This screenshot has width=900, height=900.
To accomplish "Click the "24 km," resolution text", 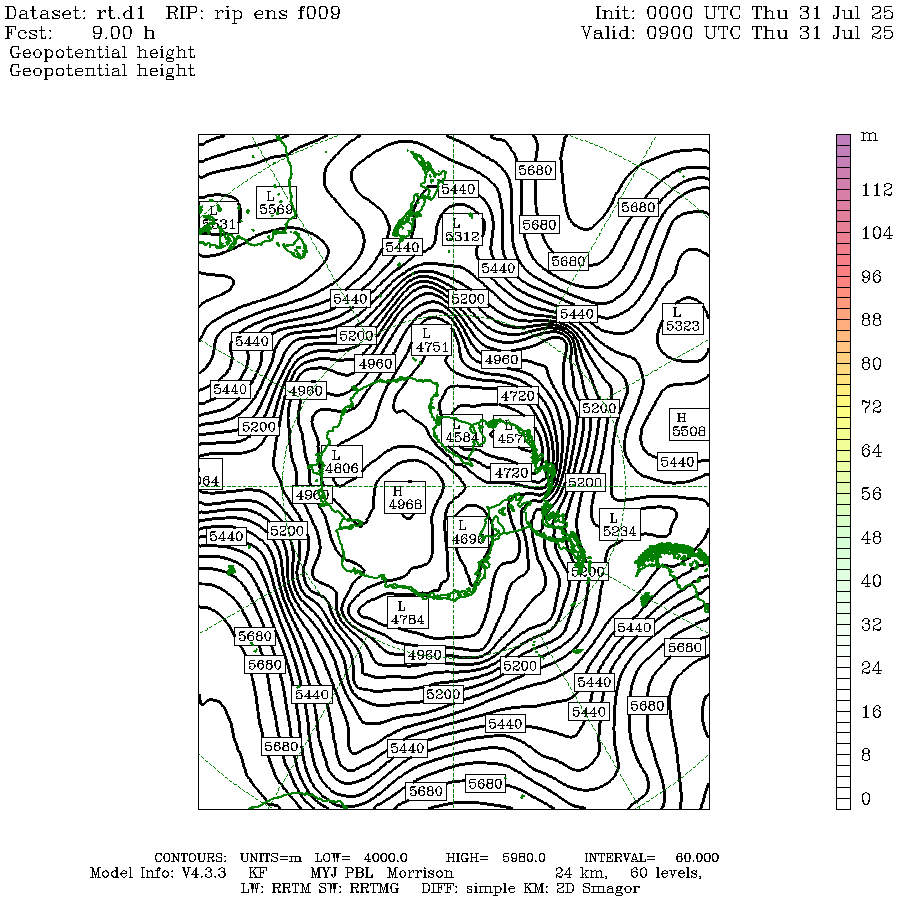I will pyautogui.click(x=581, y=874).
